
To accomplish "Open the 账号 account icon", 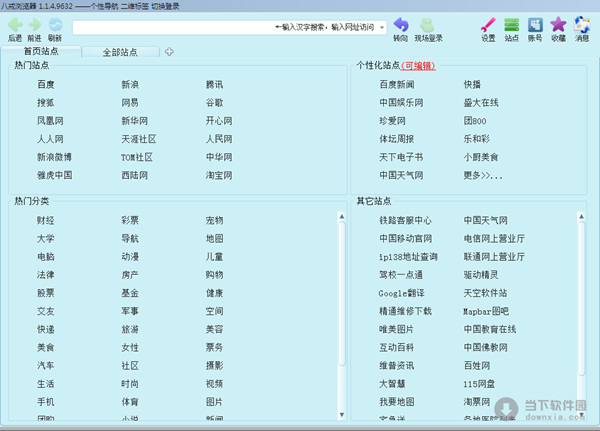I will point(535,25).
